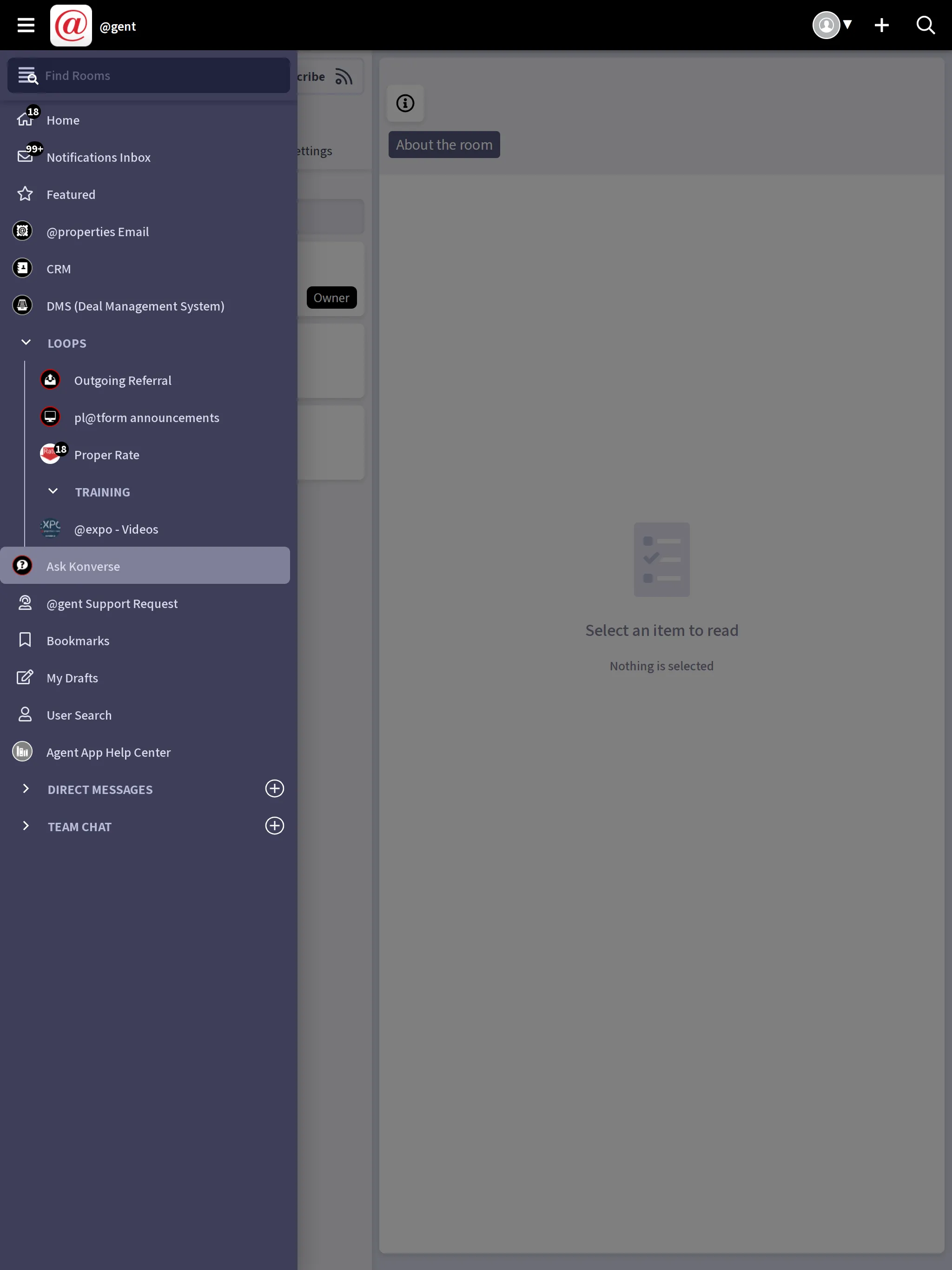
Task: Click the User Search person icon
Action: pyautogui.click(x=25, y=714)
